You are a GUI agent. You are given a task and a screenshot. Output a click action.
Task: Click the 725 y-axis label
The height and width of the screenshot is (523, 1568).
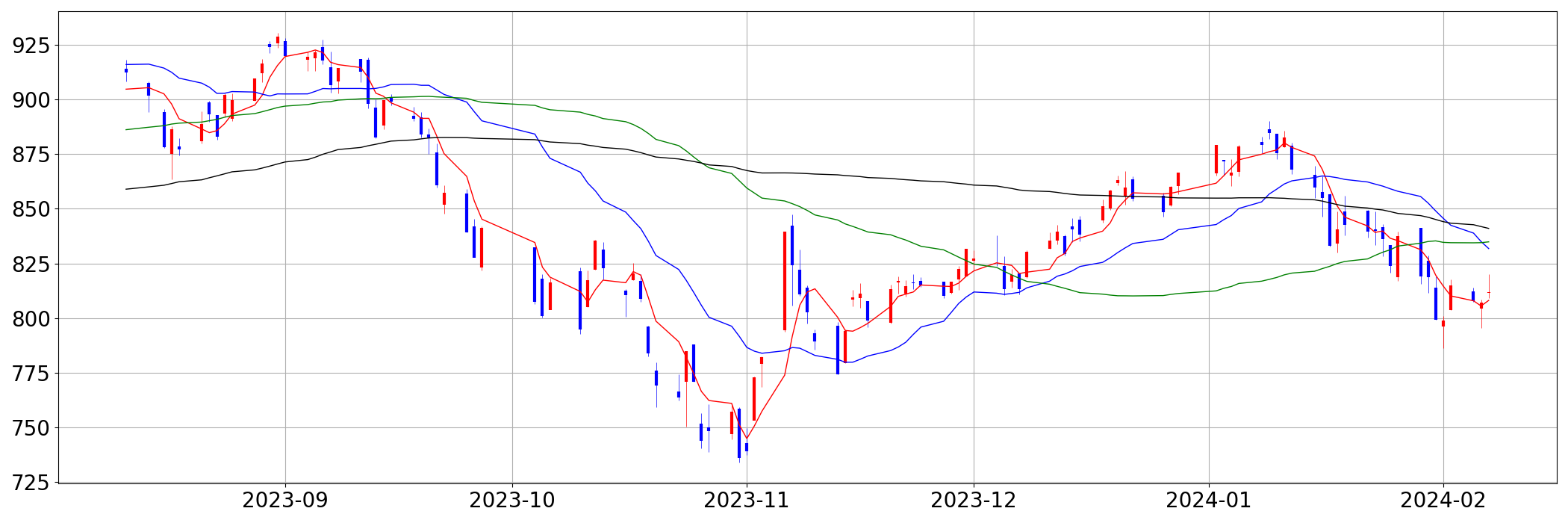point(31,483)
